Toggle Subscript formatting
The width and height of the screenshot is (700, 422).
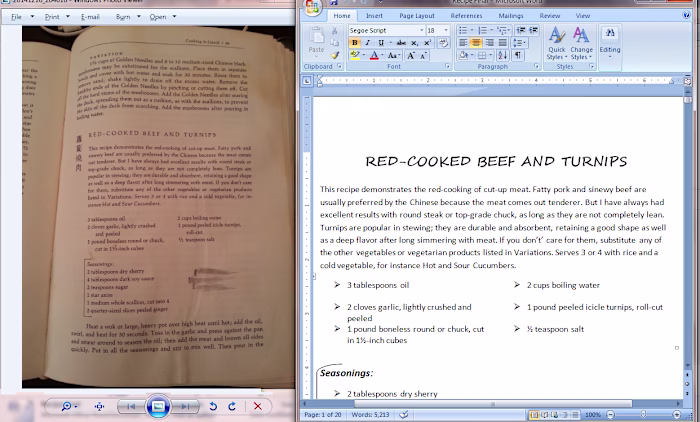(414, 43)
